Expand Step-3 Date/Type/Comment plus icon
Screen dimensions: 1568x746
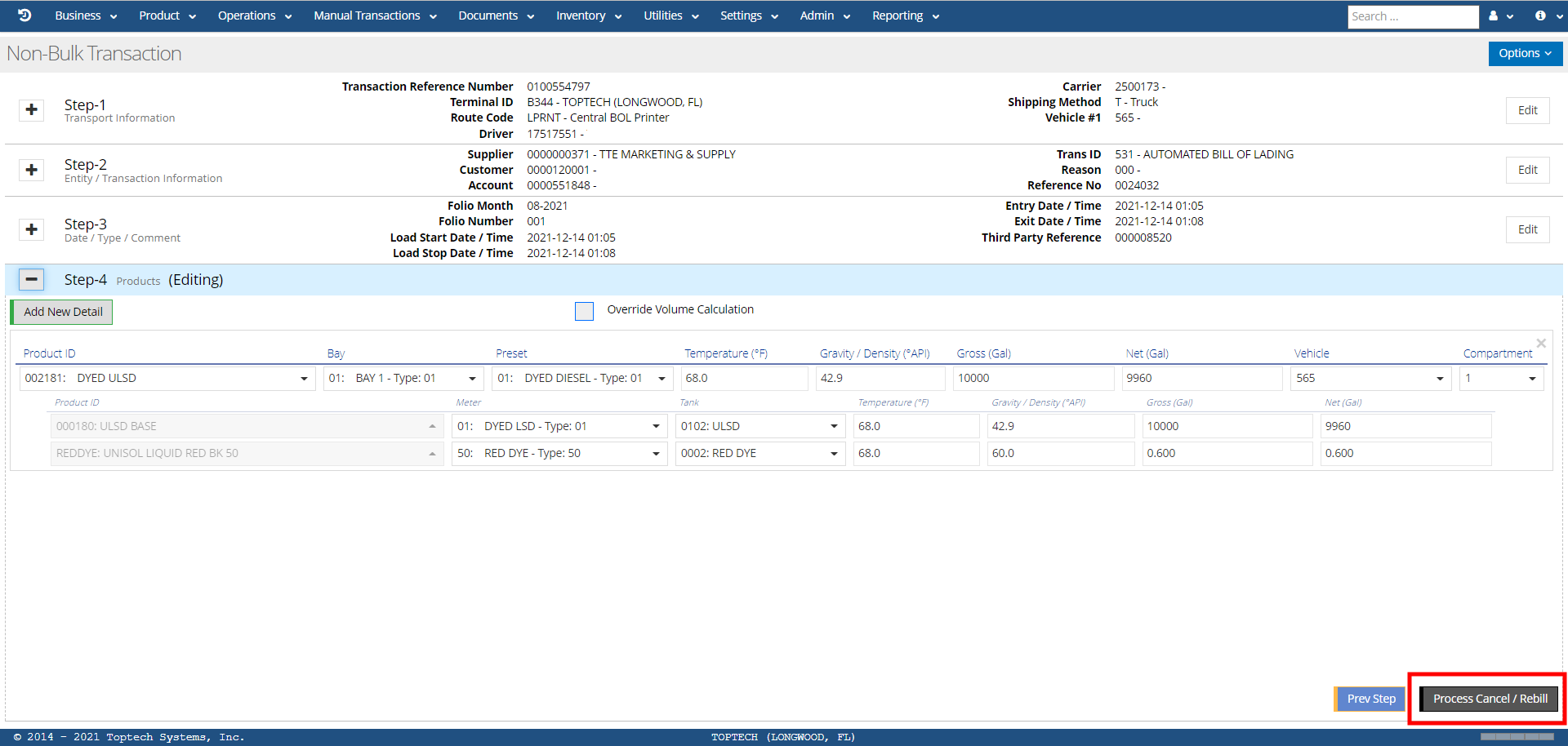pos(32,229)
